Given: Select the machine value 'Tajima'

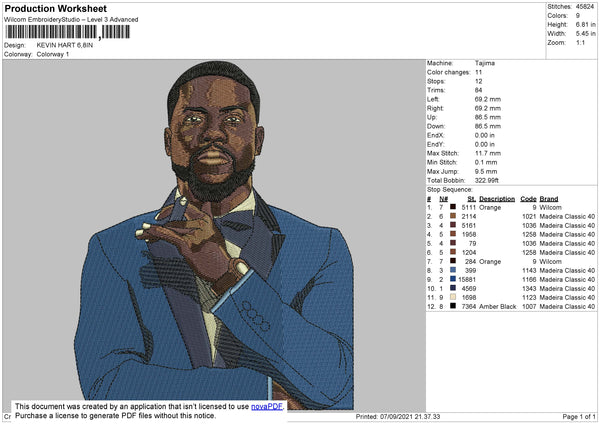Looking at the screenshot, I should tap(485, 63).
